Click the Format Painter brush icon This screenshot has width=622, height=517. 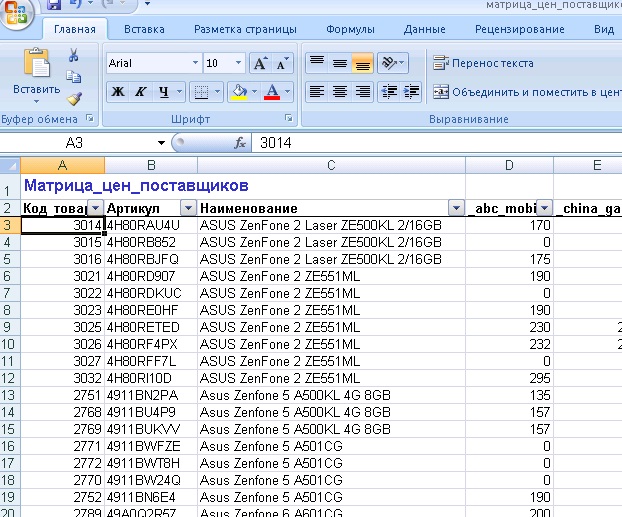[74, 98]
